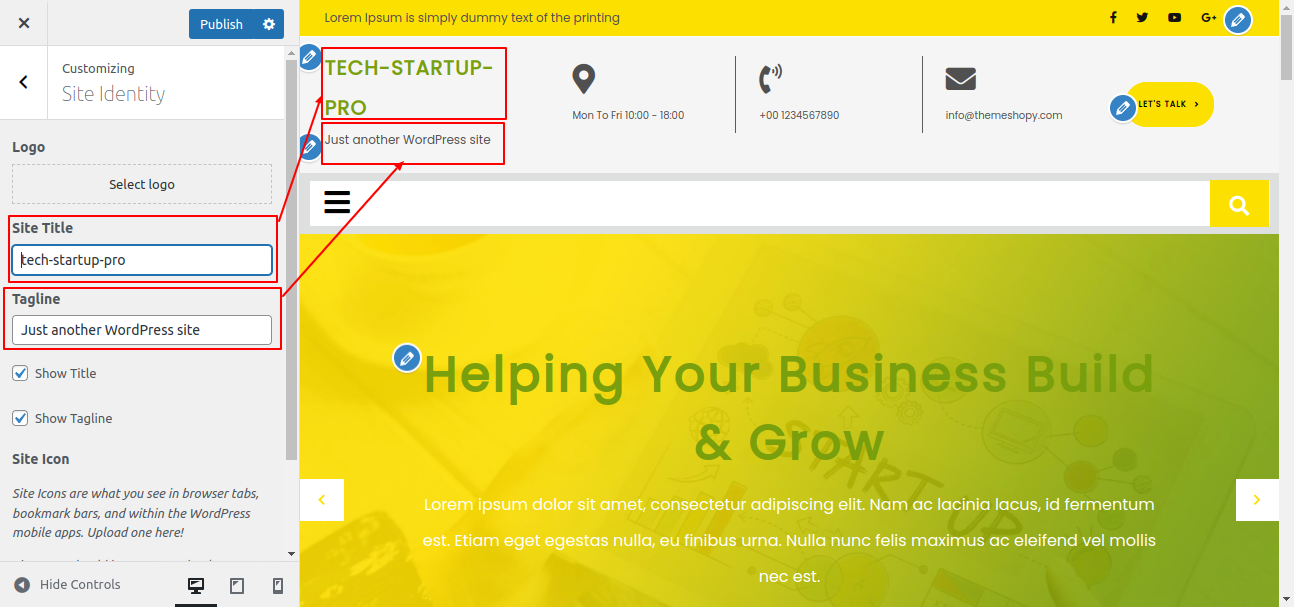Click the LET'S TALK button

point(1170,104)
